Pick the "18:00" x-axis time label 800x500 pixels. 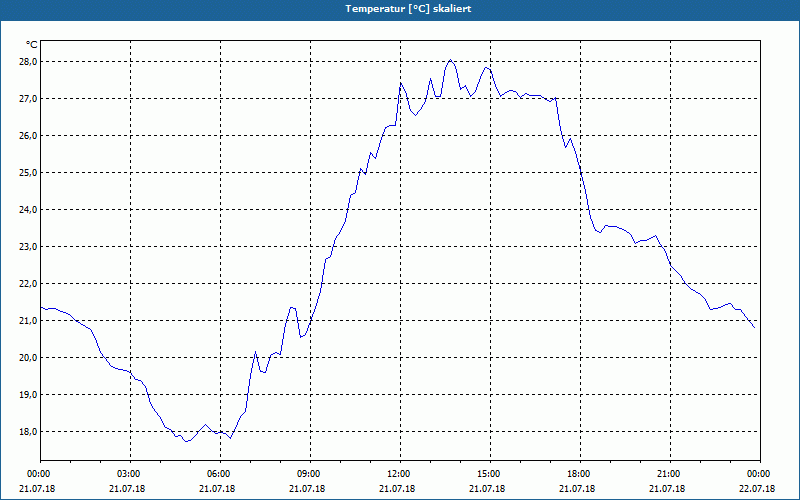coord(579,474)
